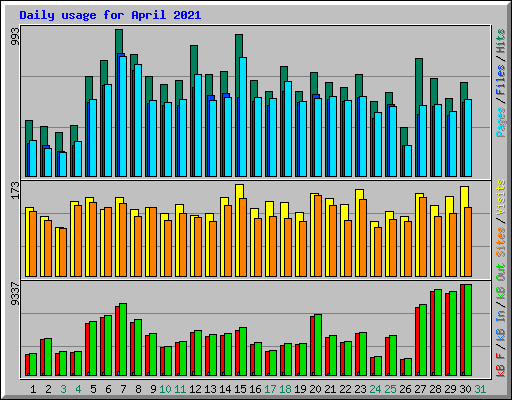
Task: Click day 27 label
Action: coord(420,389)
